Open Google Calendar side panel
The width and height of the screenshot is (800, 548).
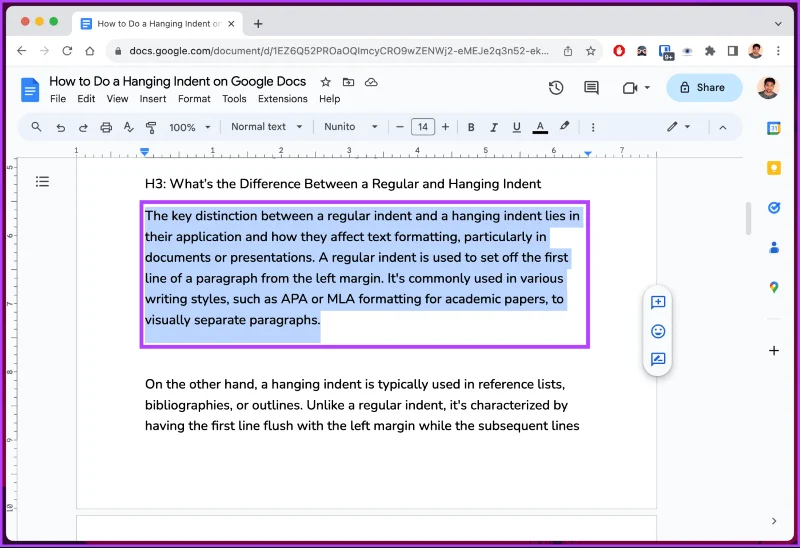click(773, 128)
